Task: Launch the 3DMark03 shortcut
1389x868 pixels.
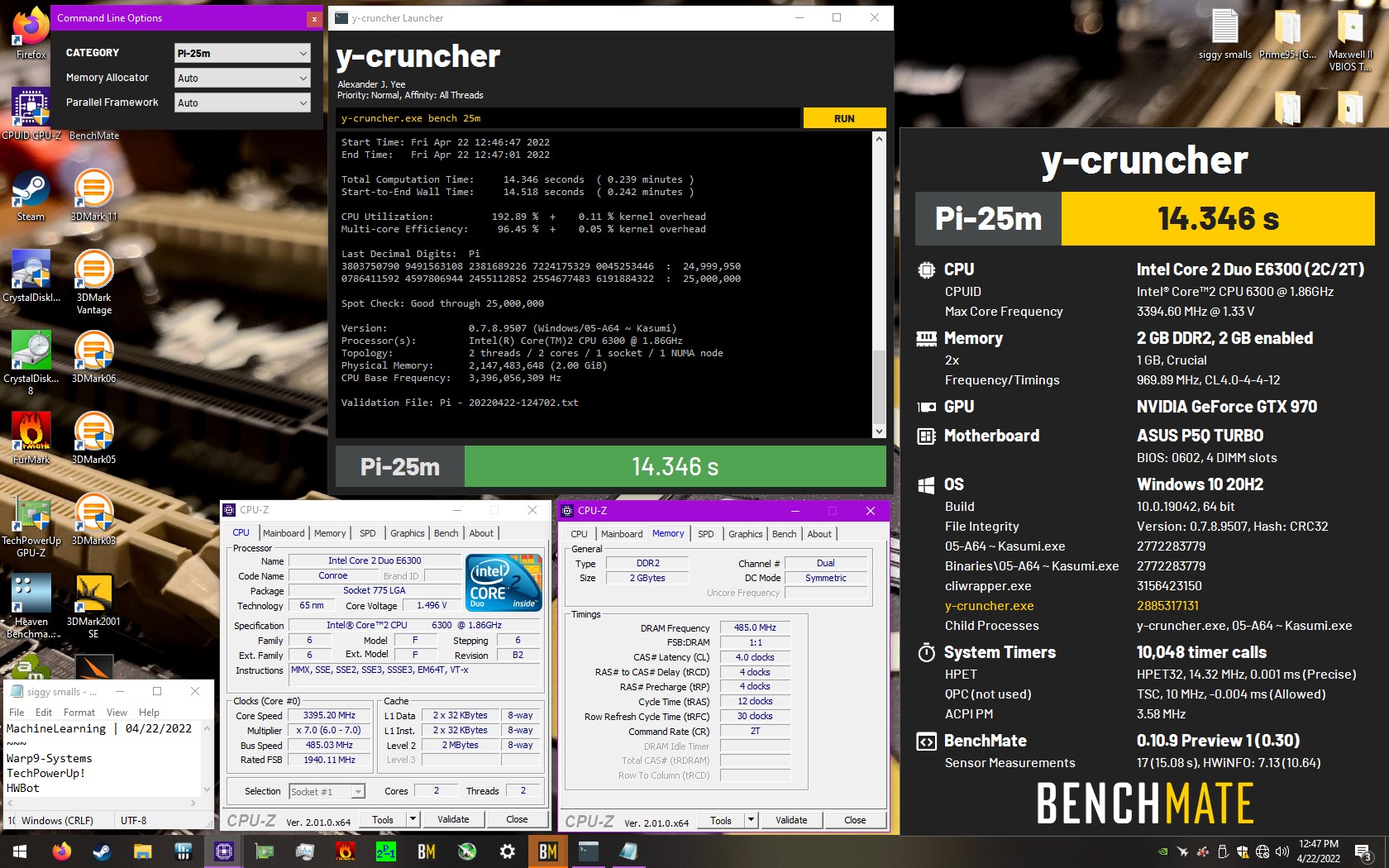Action: click(93, 519)
